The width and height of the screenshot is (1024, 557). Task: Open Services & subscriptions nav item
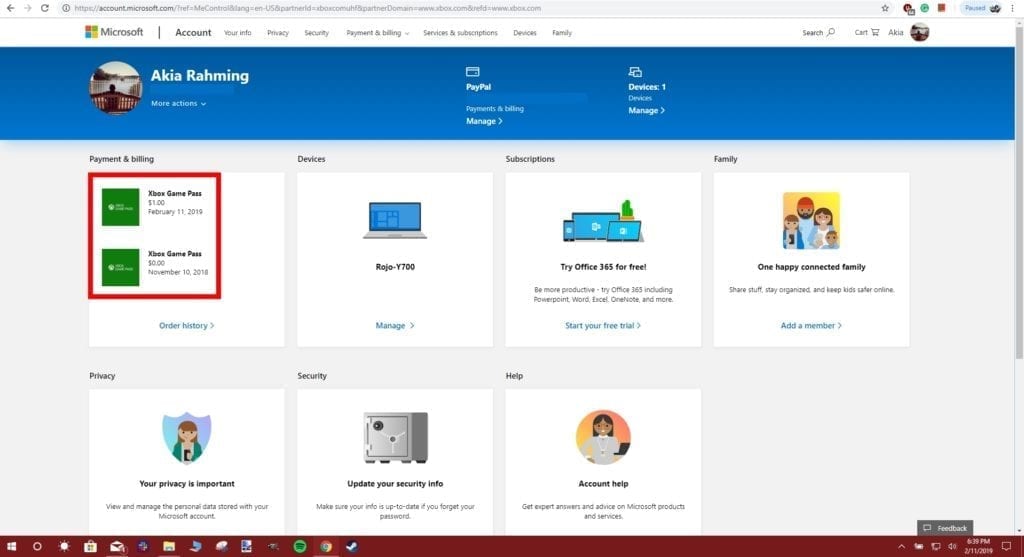460,33
